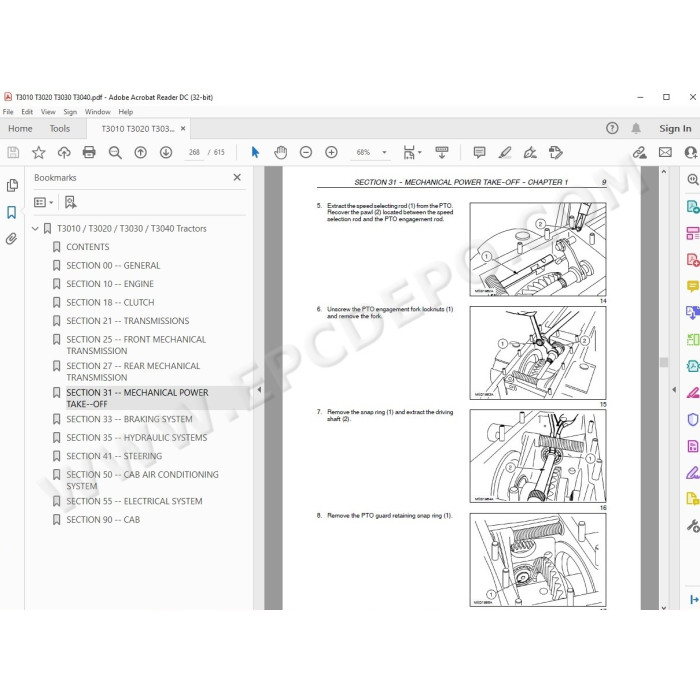
Task: Print the document with printer icon
Action: pos(89,153)
